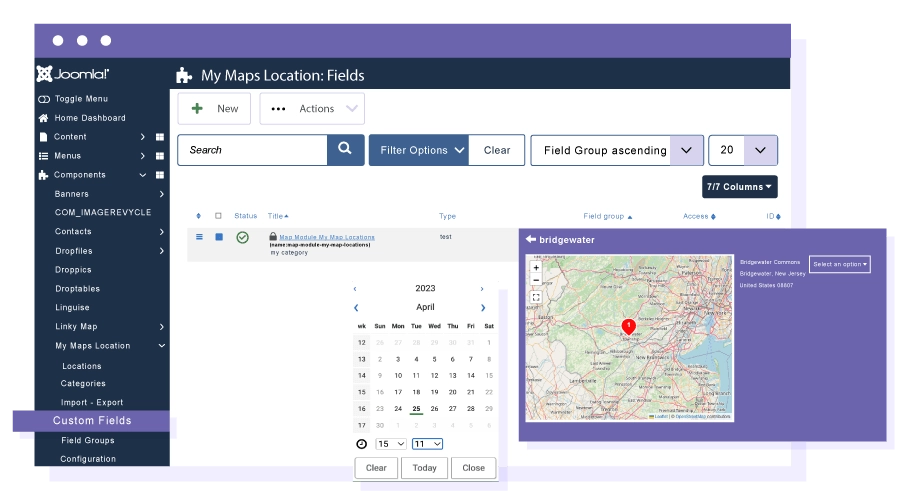920x500 pixels.
Task: Sort by Field group column
Action: coord(607,217)
